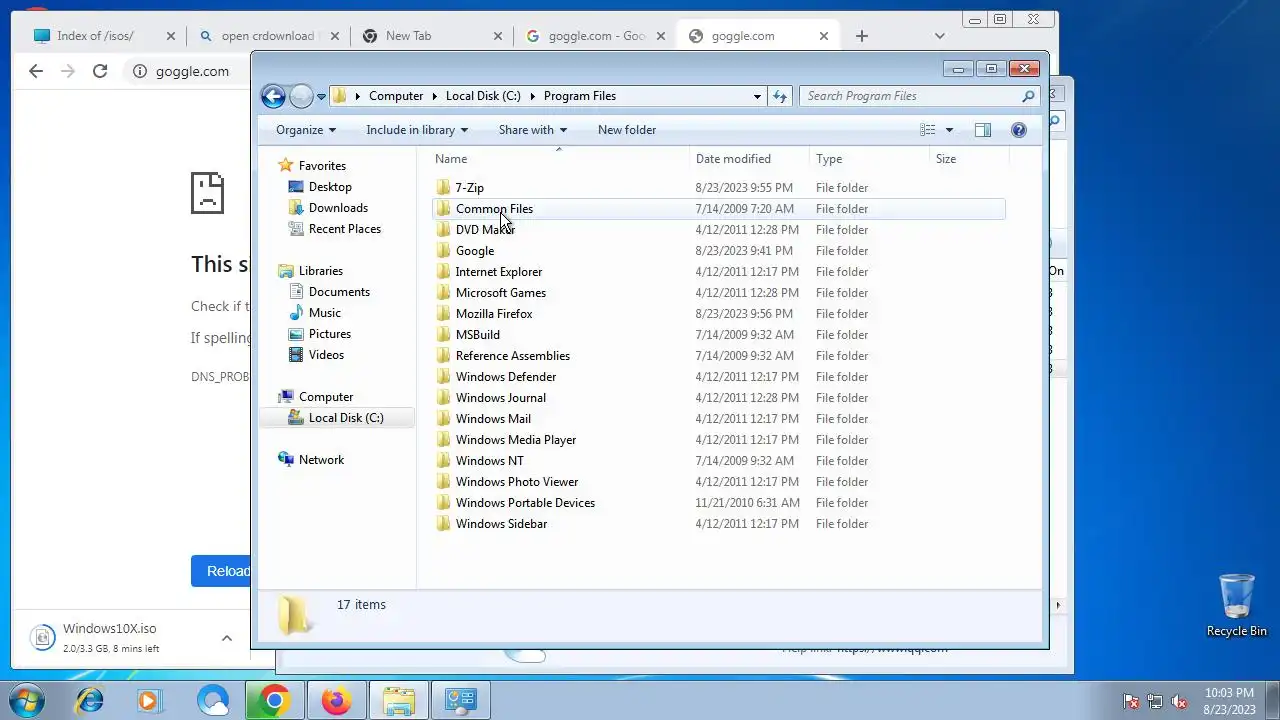Select the MSBuild folder icon
Screen dimensions: 1280x720
pyautogui.click(x=444, y=335)
